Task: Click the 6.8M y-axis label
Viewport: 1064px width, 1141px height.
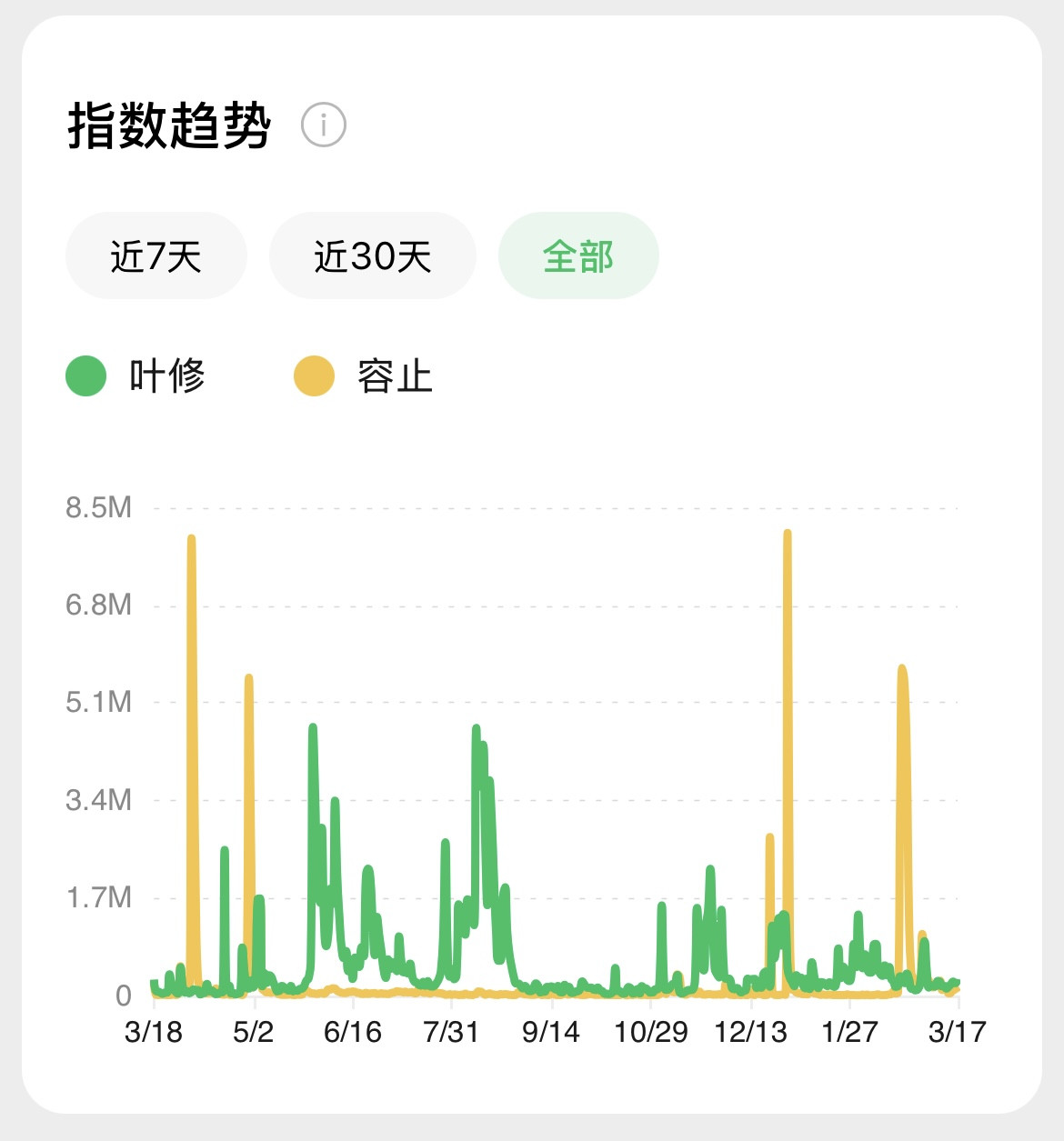Action: (x=98, y=605)
